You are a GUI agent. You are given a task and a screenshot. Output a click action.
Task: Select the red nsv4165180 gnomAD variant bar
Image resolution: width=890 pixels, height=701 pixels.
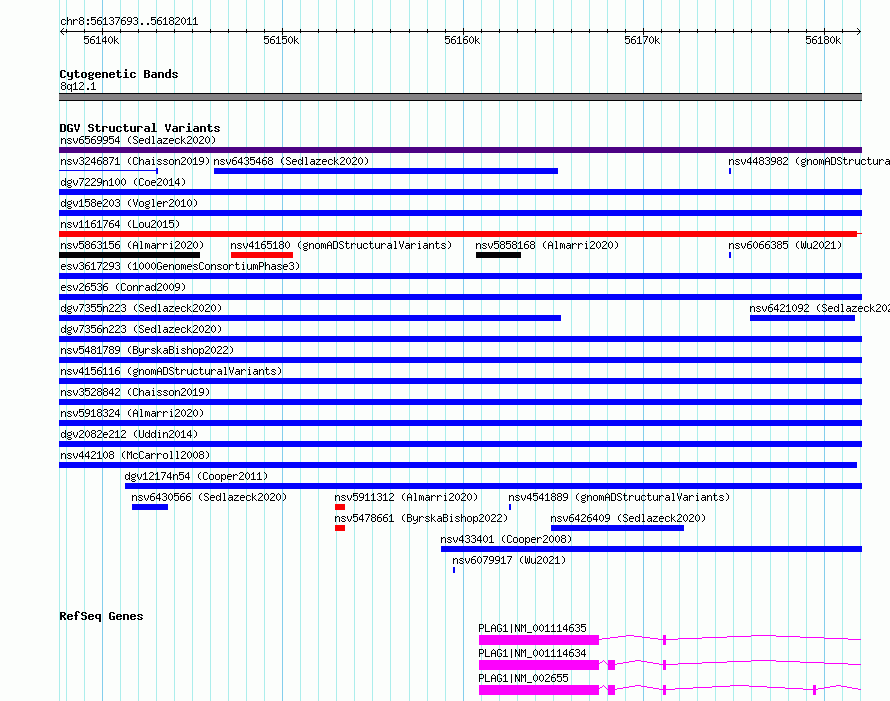(x=262, y=255)
